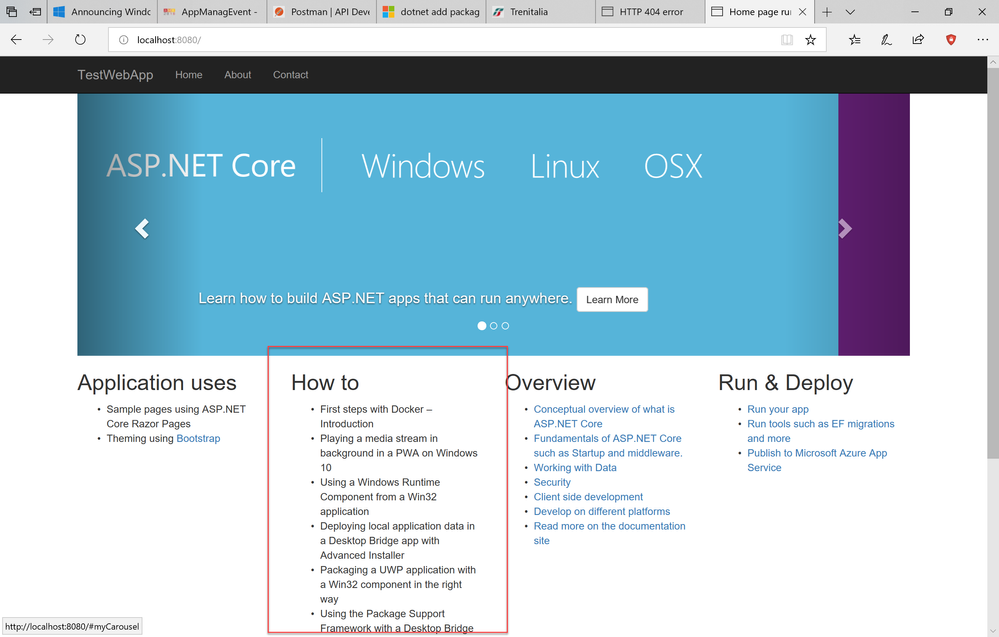Click the forward navigation arrow
The height and width of the screenshot is (637, 999).
point(48,39)
